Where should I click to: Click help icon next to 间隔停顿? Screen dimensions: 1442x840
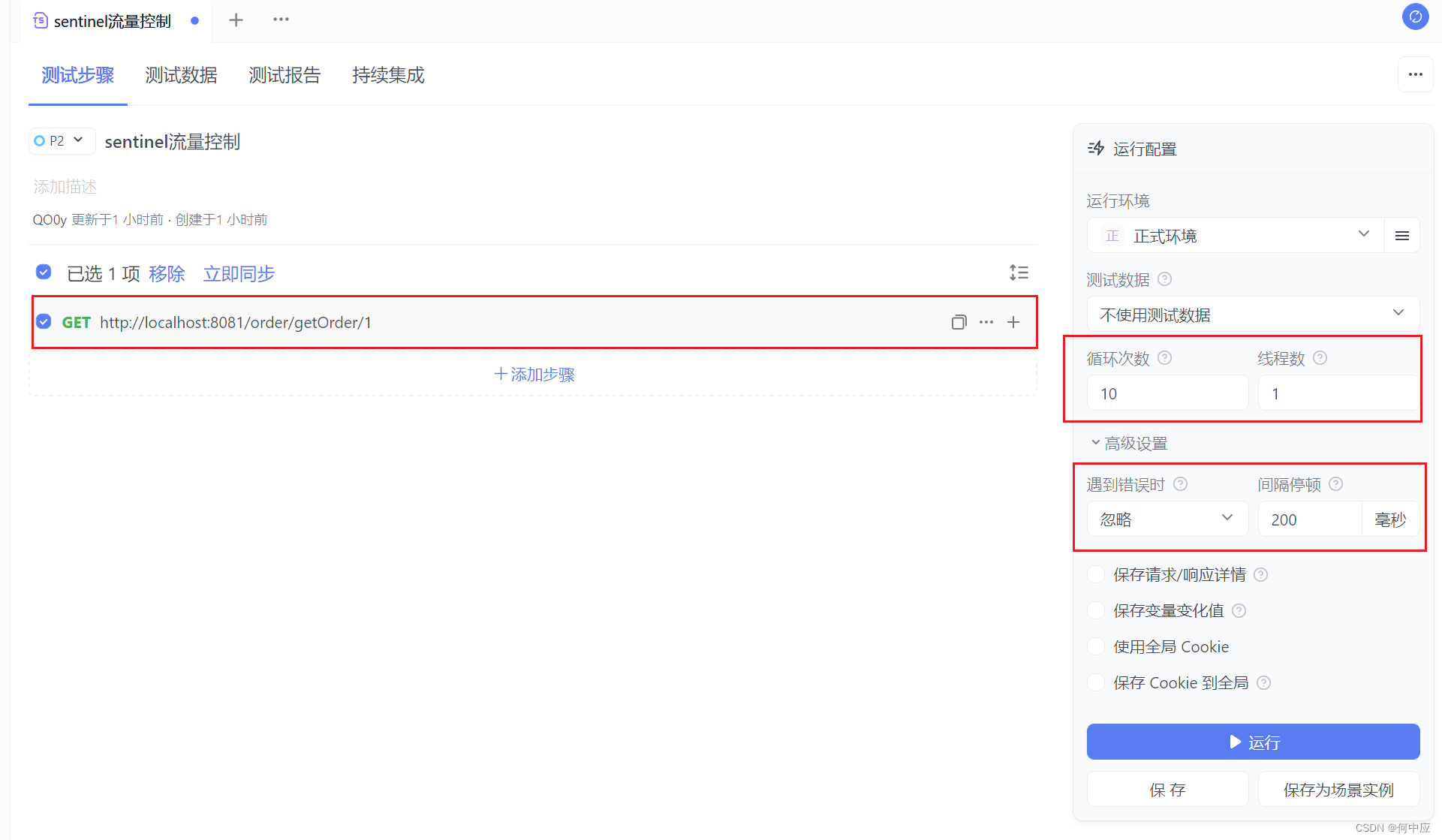pos(1335,484)
